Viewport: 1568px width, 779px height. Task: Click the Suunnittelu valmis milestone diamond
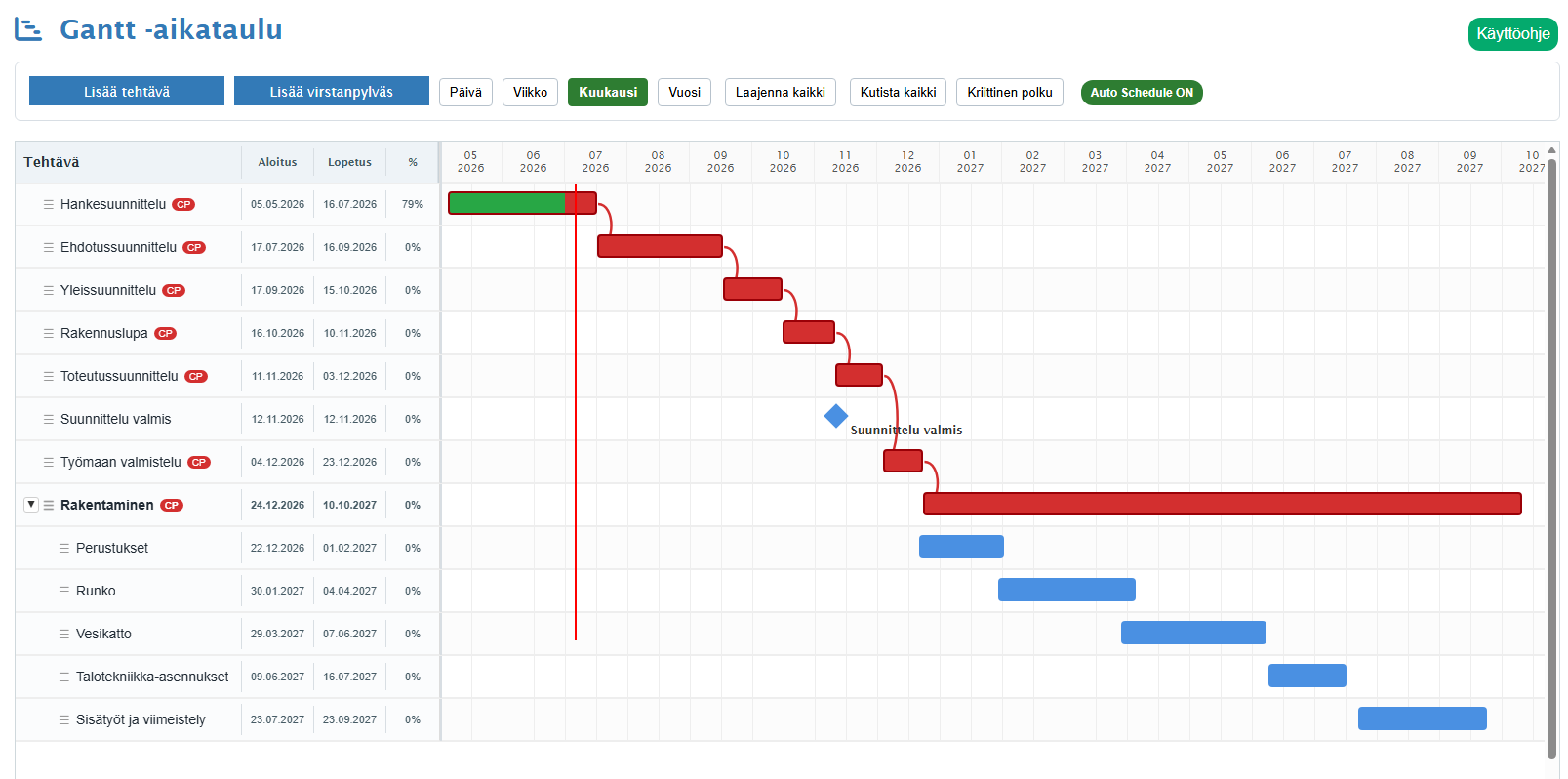836,416
